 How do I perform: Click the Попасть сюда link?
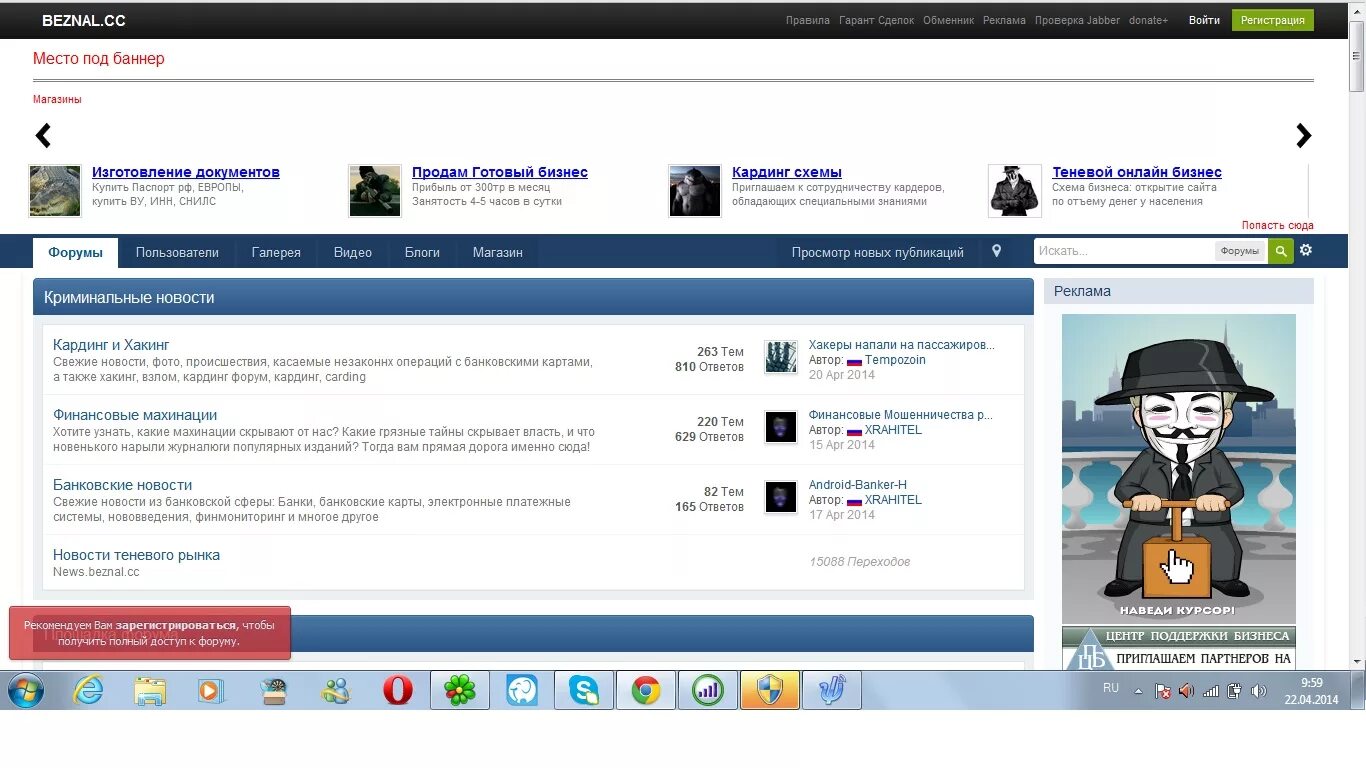[x=1278, y=225]
